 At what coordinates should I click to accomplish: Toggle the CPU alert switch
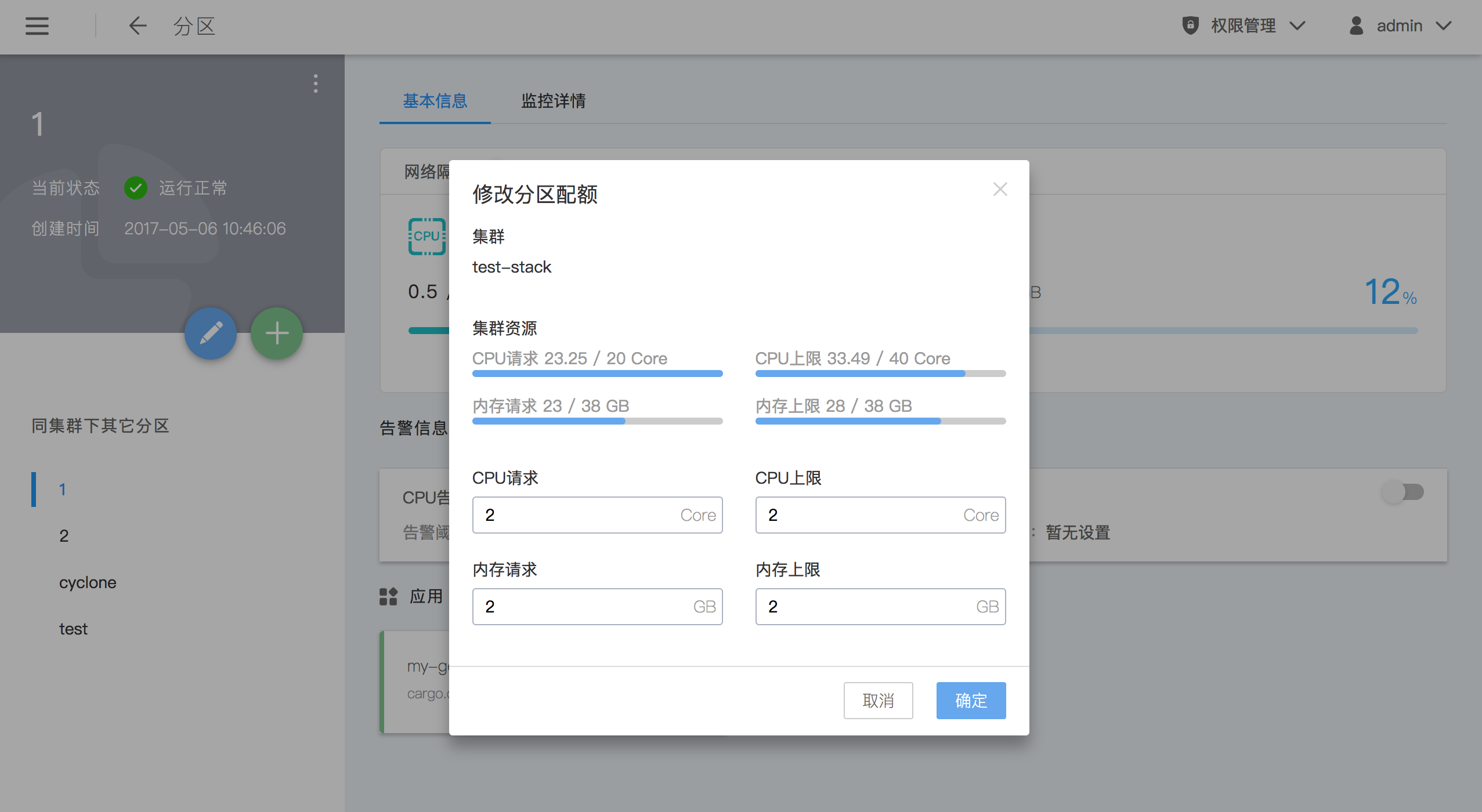click(1403, 492)
